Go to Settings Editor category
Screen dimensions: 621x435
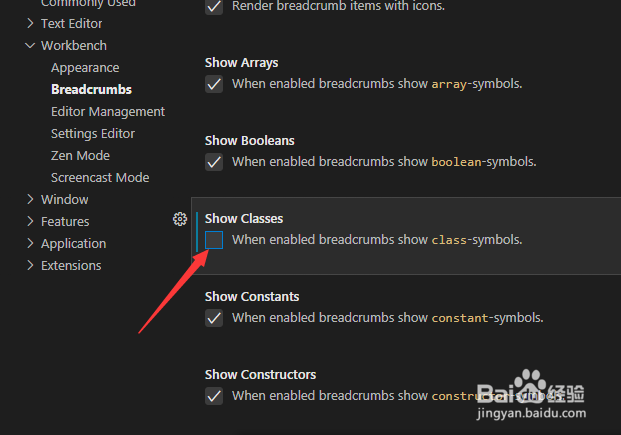93,134
